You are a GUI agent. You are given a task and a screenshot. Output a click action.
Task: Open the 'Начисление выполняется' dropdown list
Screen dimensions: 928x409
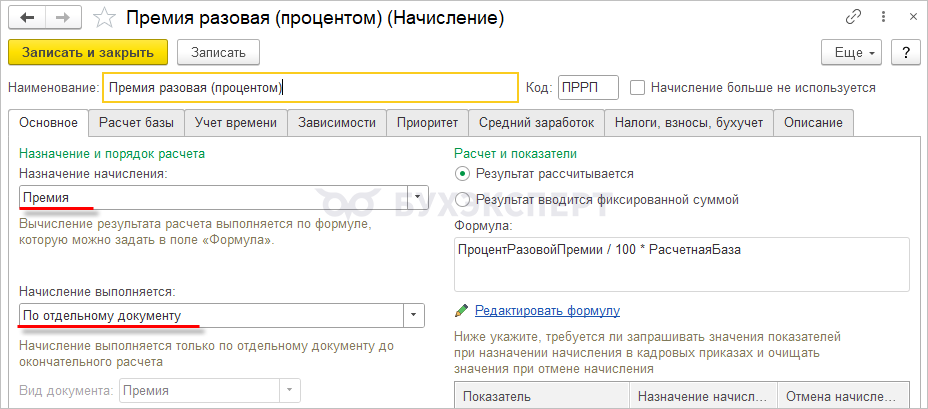(414, 316)
